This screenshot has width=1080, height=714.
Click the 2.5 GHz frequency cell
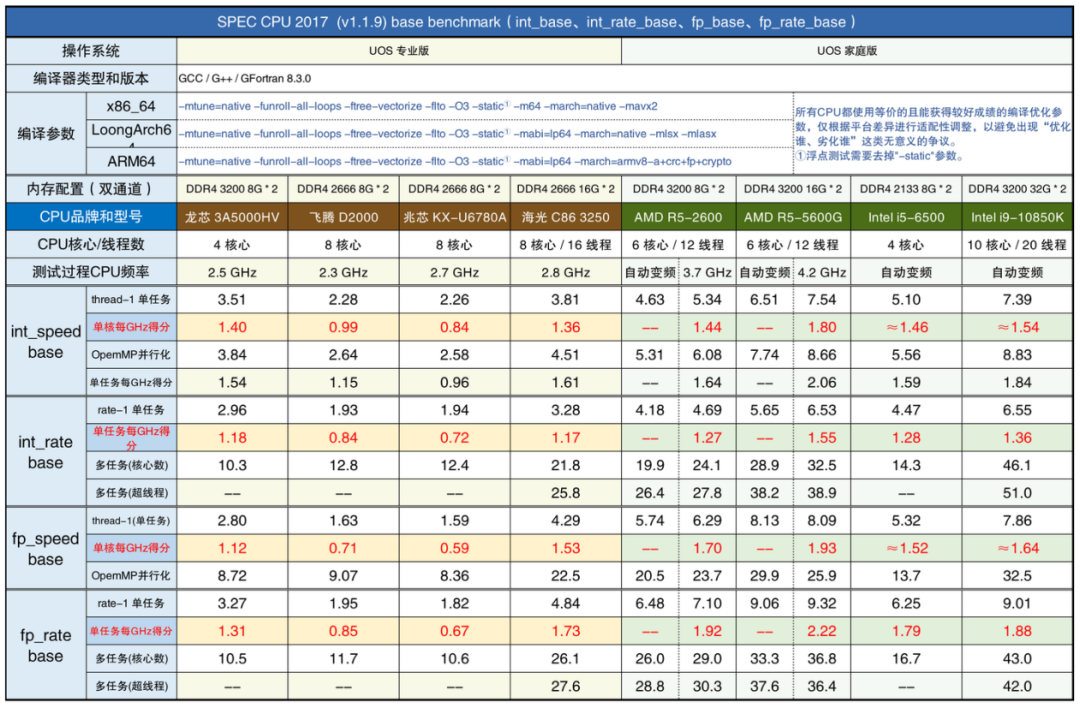[x=232, y=272]
